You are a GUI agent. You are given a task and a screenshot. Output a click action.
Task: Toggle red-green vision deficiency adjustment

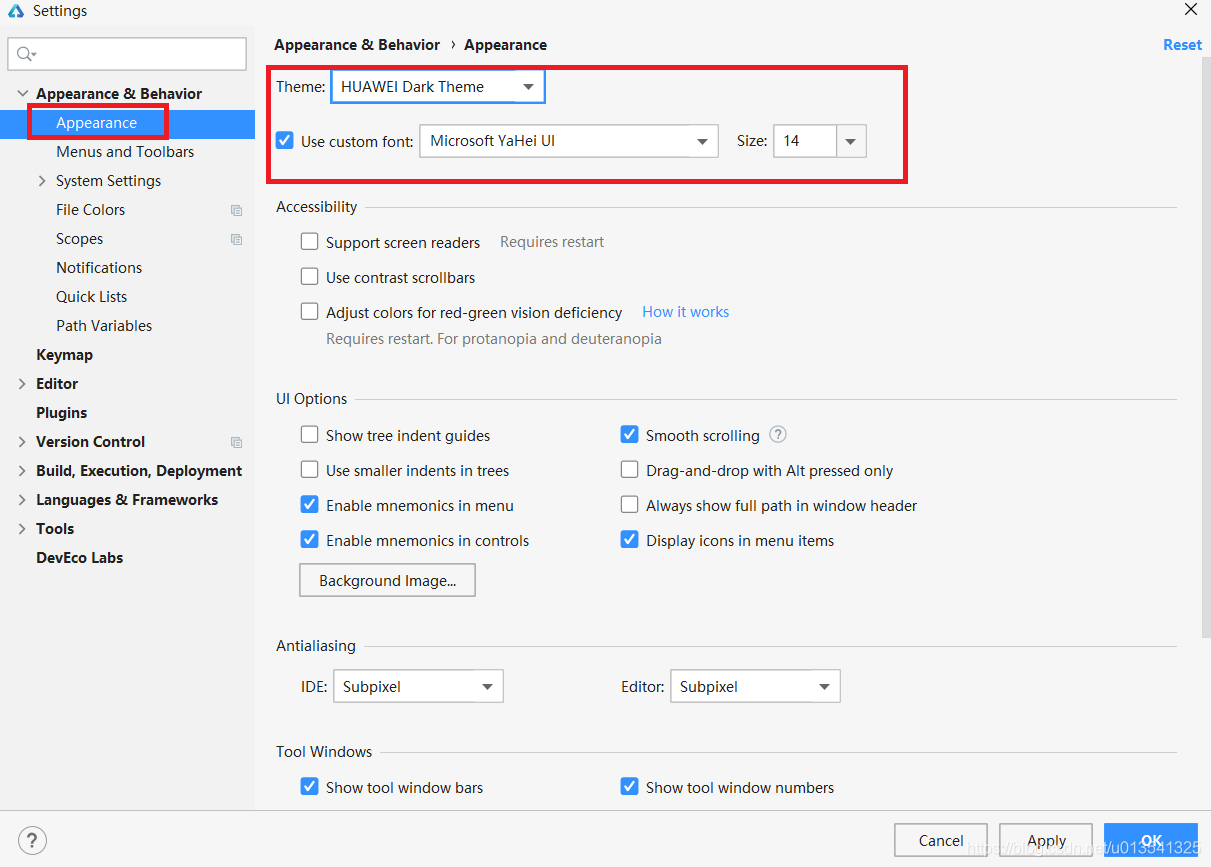pyautogui.click(x=310, y=312)
